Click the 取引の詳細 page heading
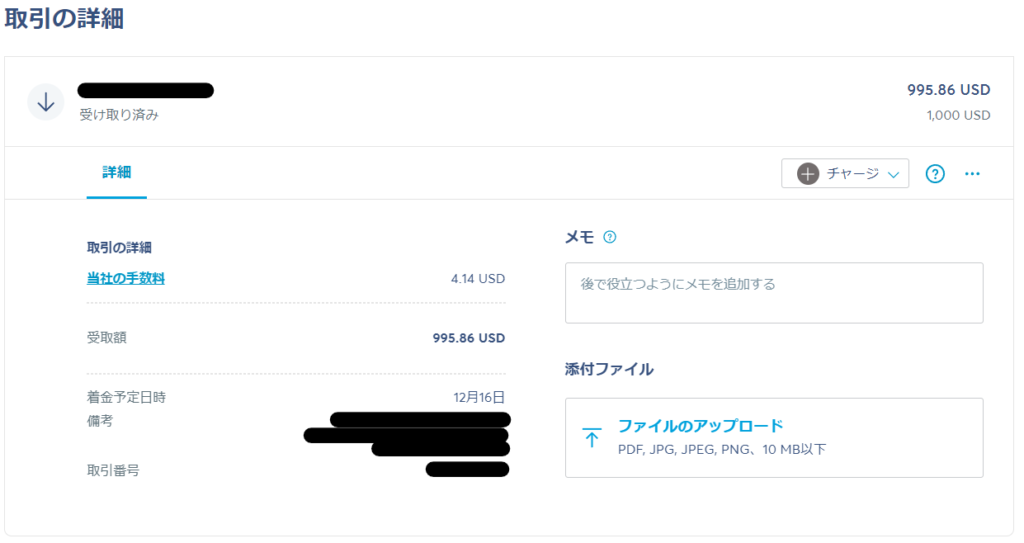Image resolution: width=1024 pixels, height=543 pixels. point(64,19)
